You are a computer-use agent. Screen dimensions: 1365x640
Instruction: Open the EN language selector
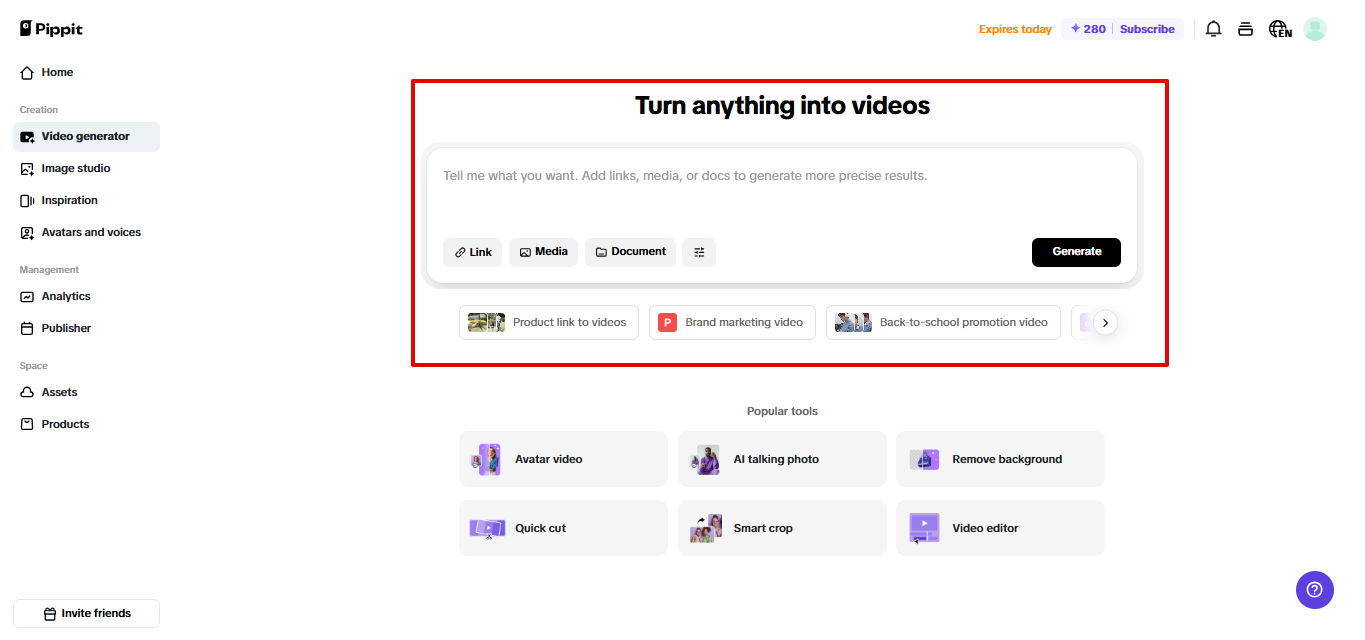1281,29
